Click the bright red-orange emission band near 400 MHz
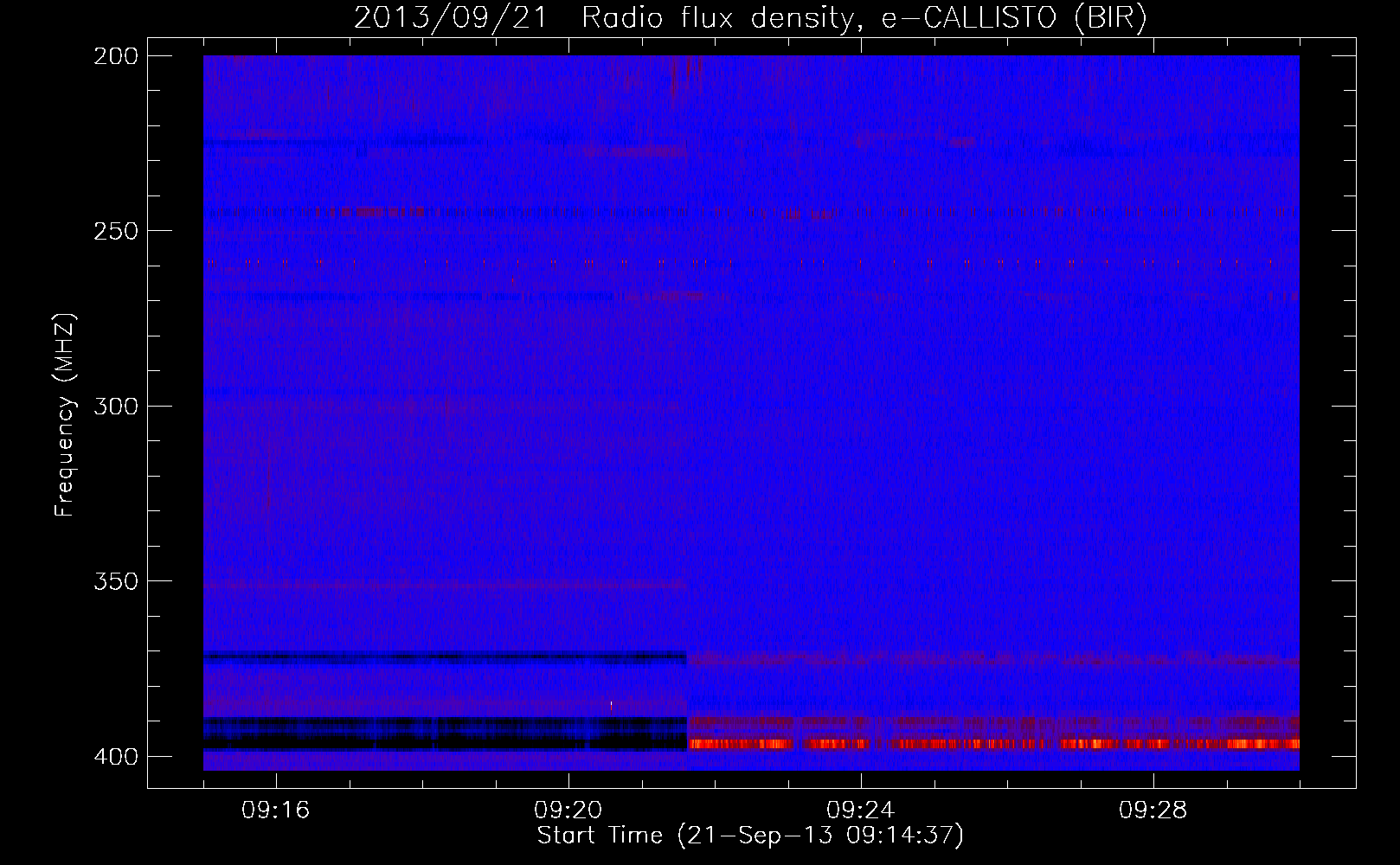The width and height of the screenshot is (1400, 865). [993, 744]
